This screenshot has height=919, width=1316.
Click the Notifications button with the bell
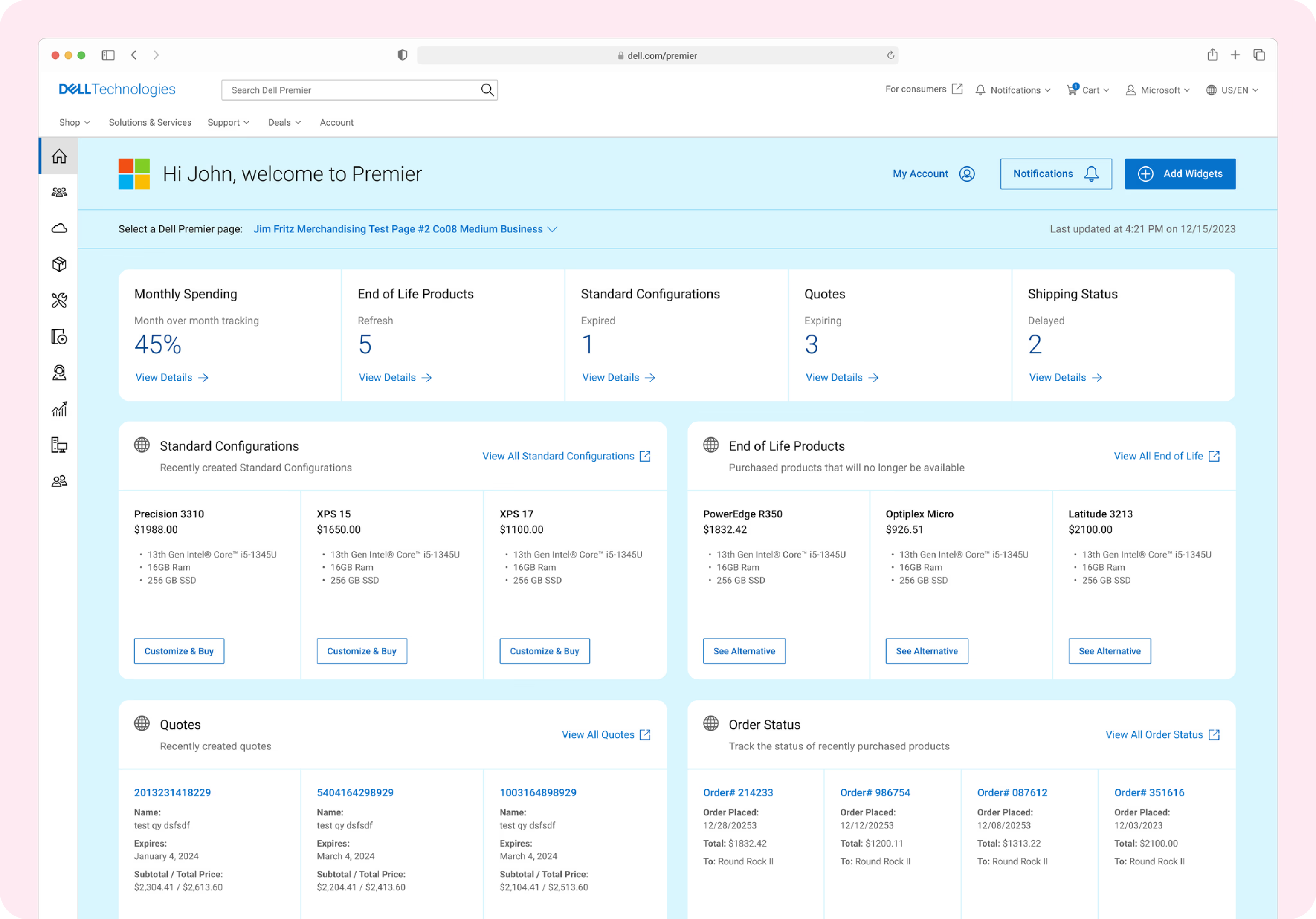pos(1056,173)
